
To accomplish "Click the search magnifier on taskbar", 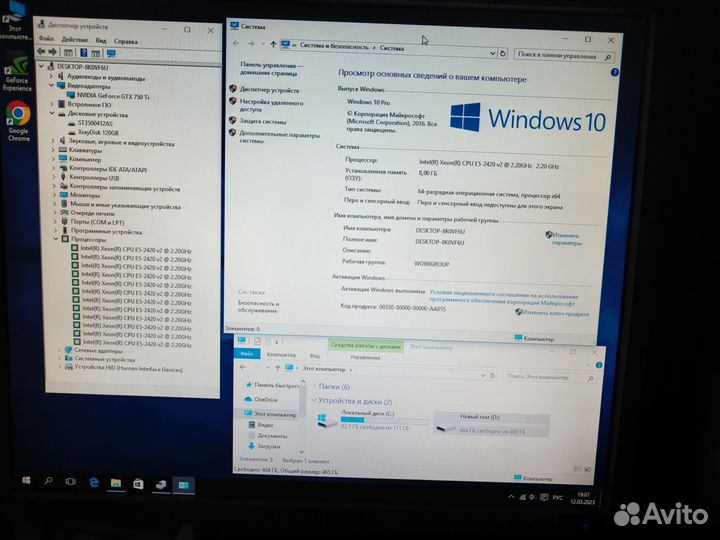I will (48, 481).
